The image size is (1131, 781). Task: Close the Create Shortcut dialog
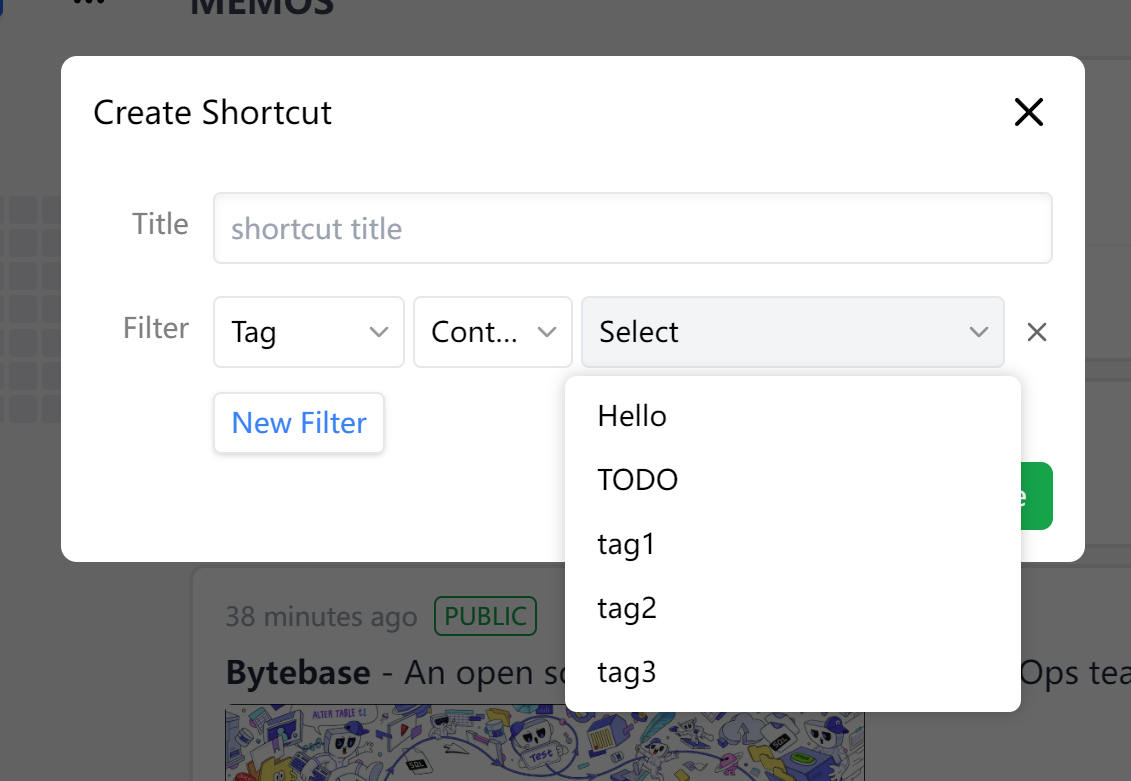[x=1028, y=112]
